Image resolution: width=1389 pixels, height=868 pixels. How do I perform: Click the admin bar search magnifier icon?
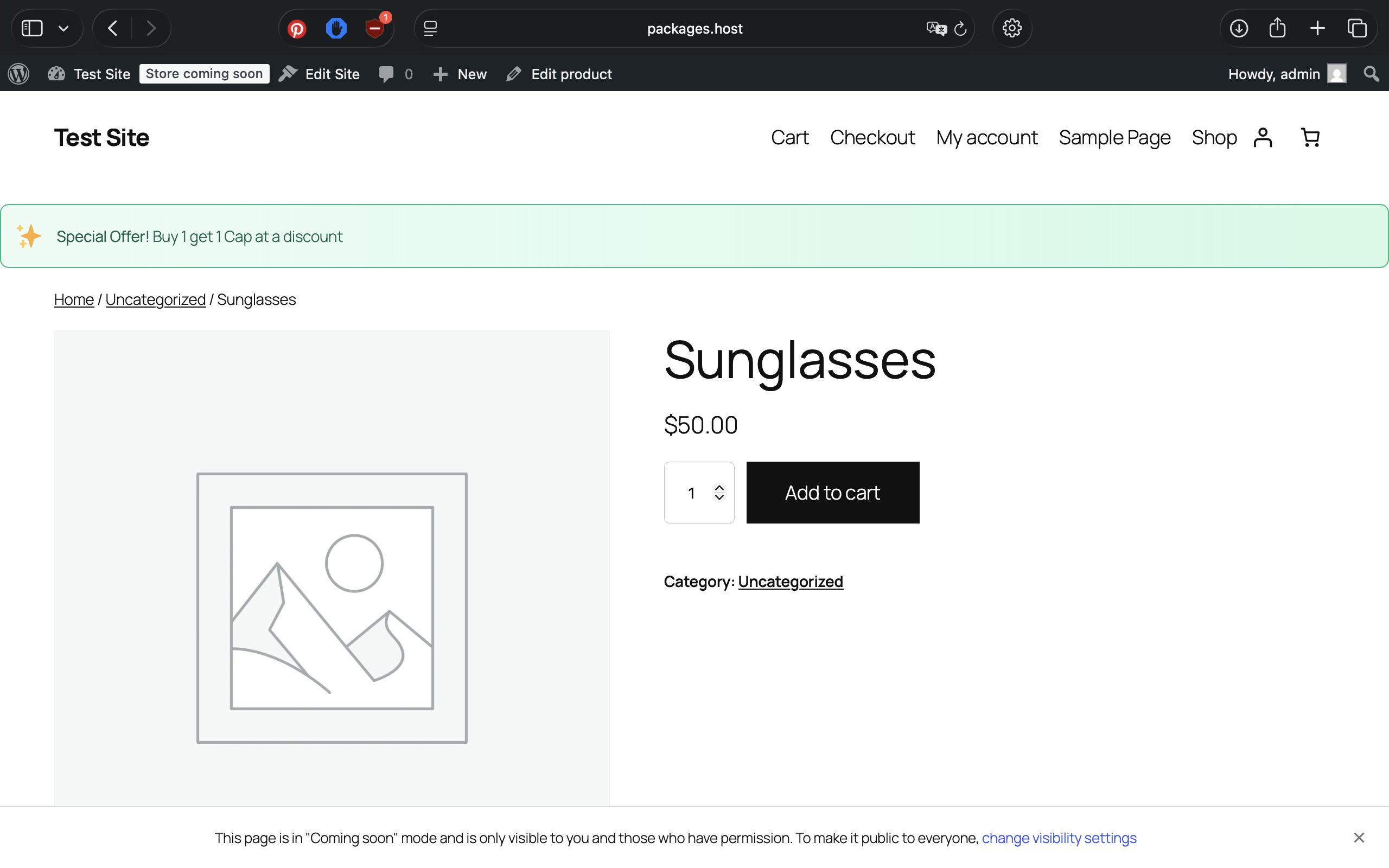pyautogui.click(x=1371, y=74)
